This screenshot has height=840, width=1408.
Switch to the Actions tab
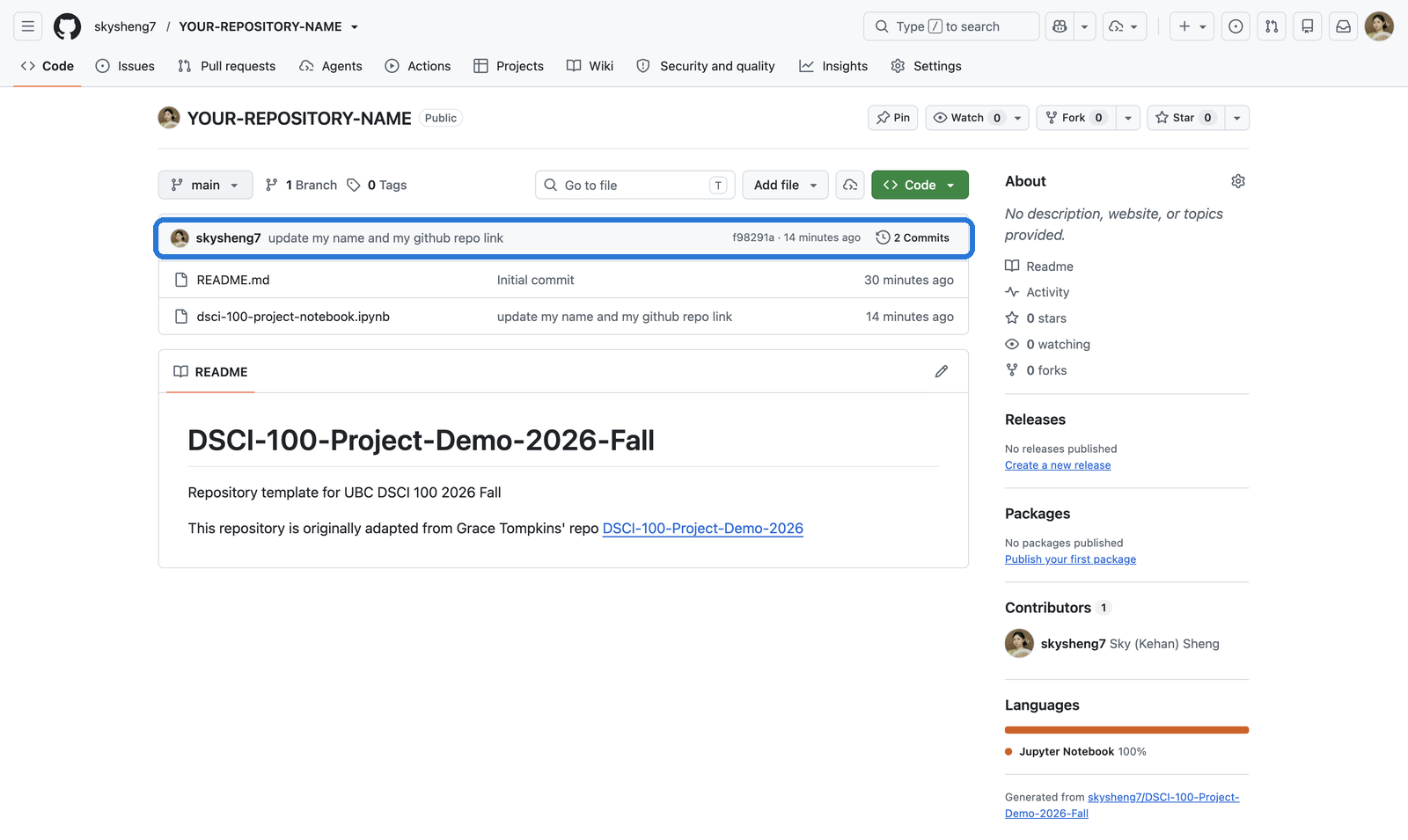coord(418,66)
